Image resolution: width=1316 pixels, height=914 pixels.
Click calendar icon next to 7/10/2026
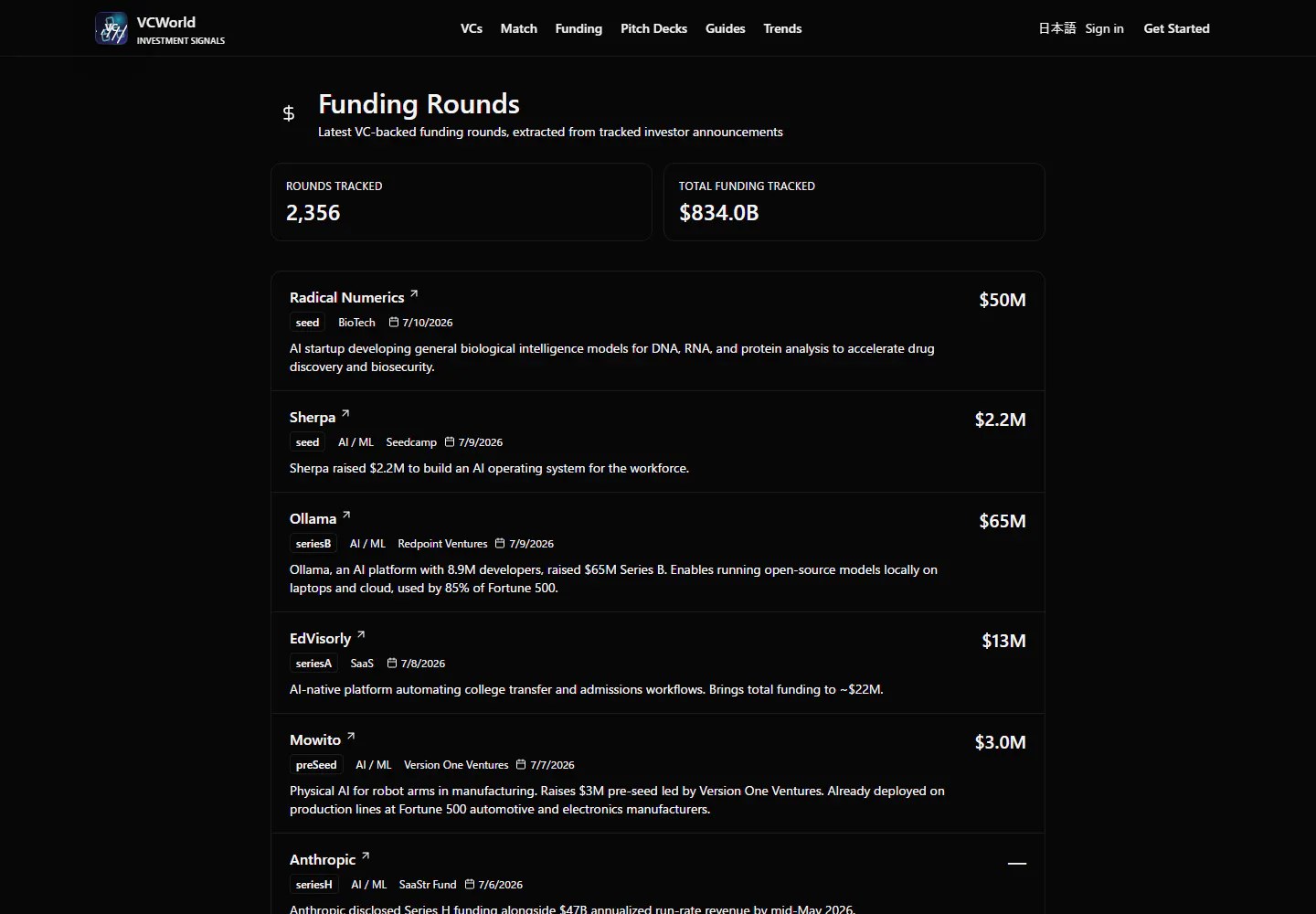[x=394, y=322]
